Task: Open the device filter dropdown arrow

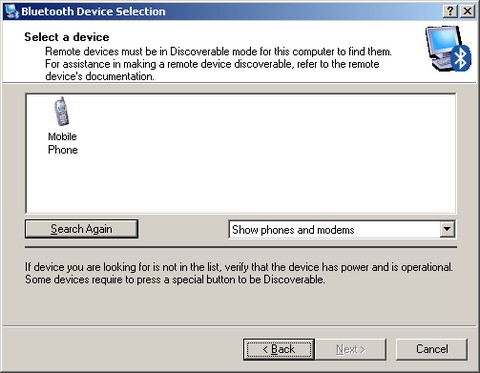Action: pyautogui.click(x=447, y=229)
